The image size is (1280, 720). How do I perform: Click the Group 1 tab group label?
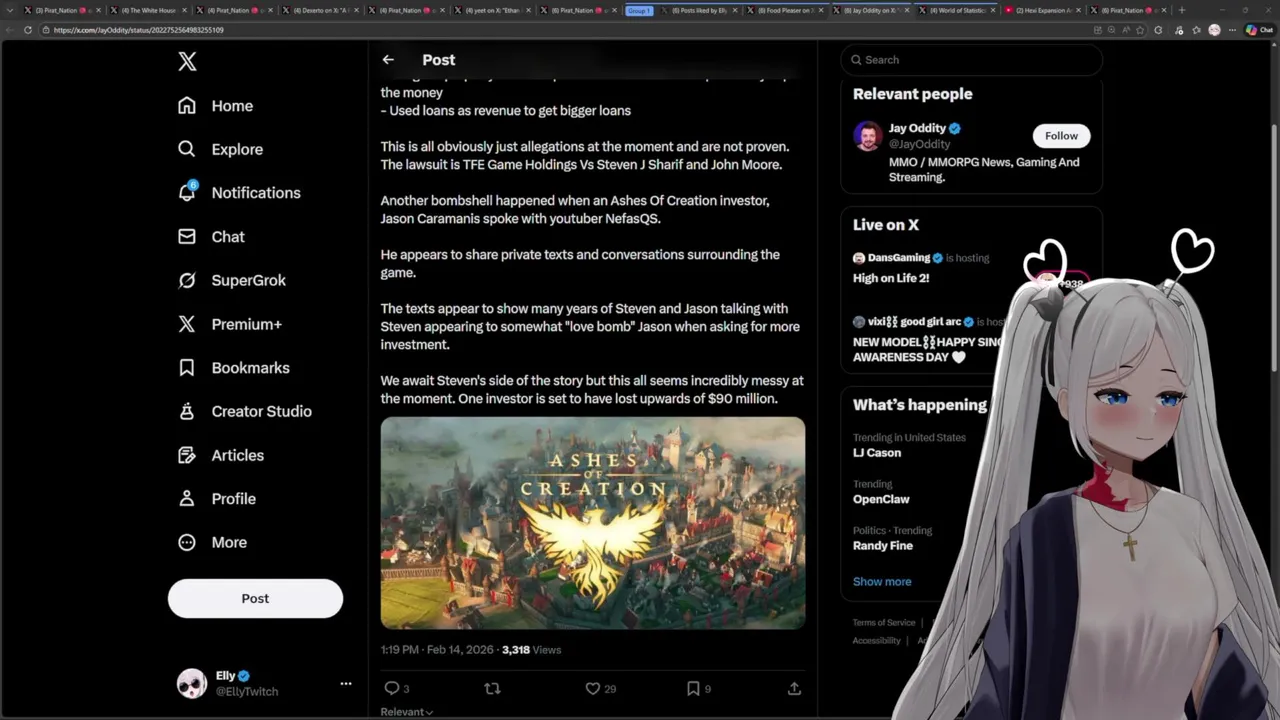pos(638,10)
